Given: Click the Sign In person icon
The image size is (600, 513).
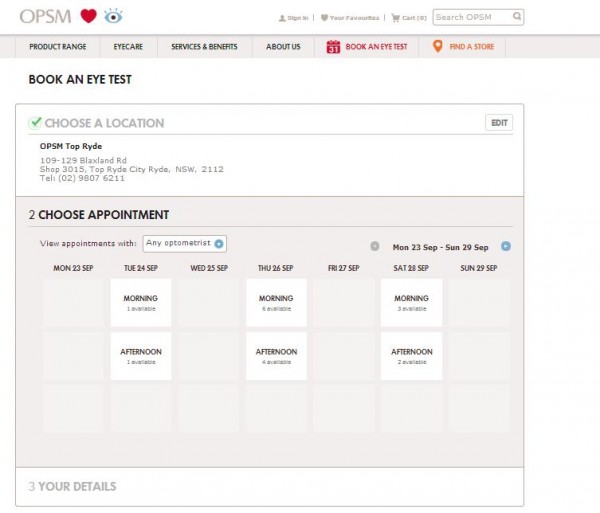Looking at the screenshot, I should pos(282,18).
